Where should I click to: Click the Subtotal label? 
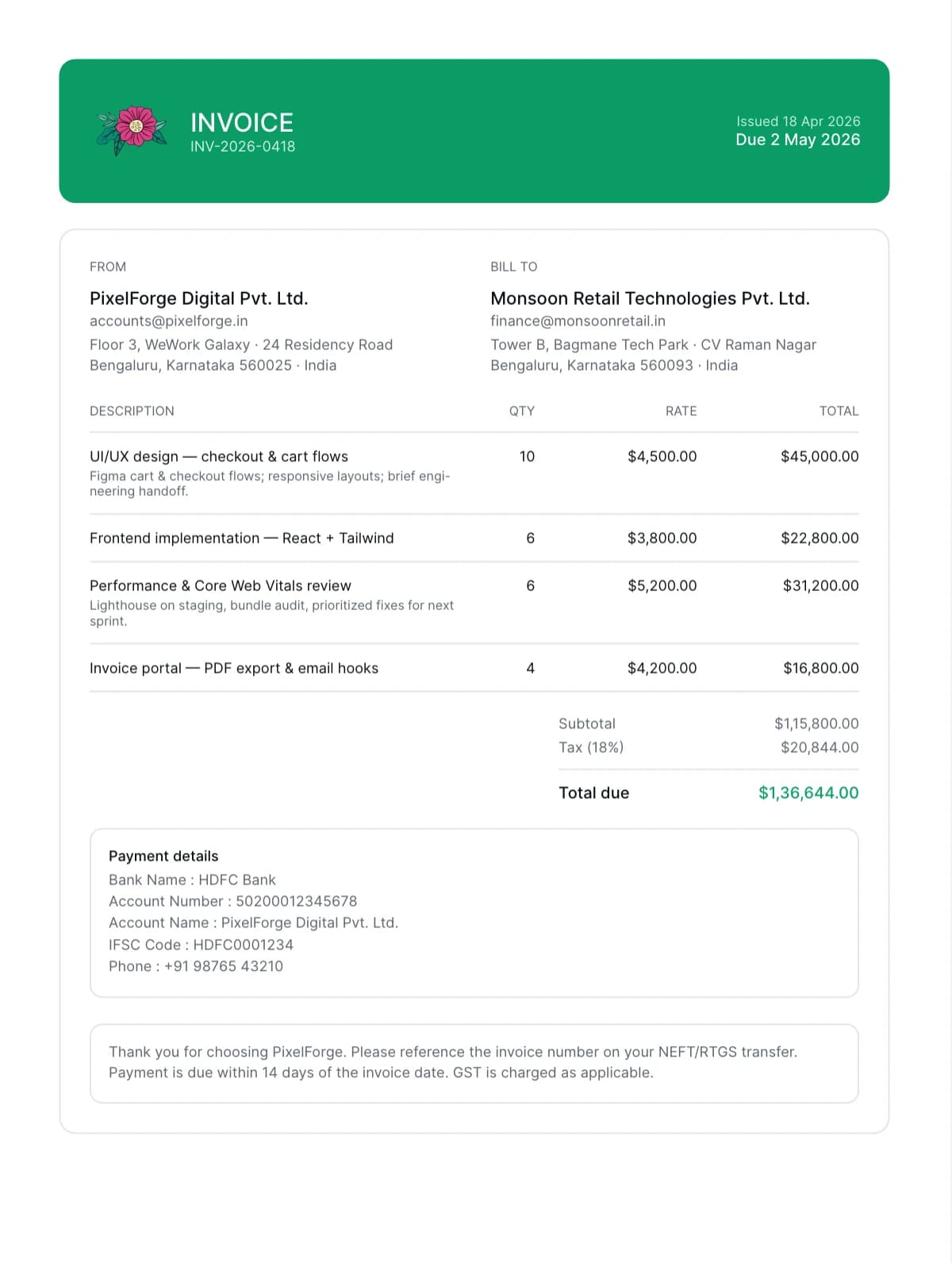587,724
